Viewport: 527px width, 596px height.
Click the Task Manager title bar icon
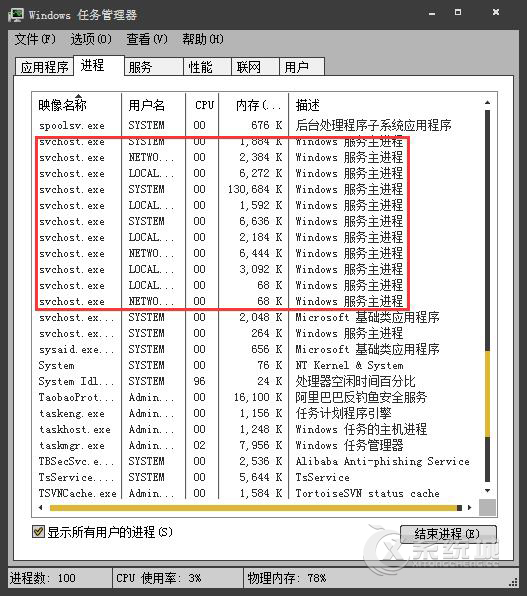(x=16, y=15)
